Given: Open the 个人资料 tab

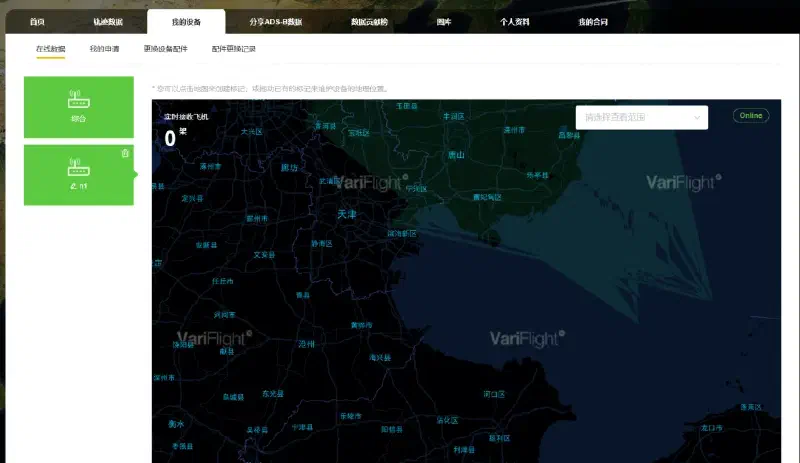Looking at the screenshot, I should tap(514, 22).
